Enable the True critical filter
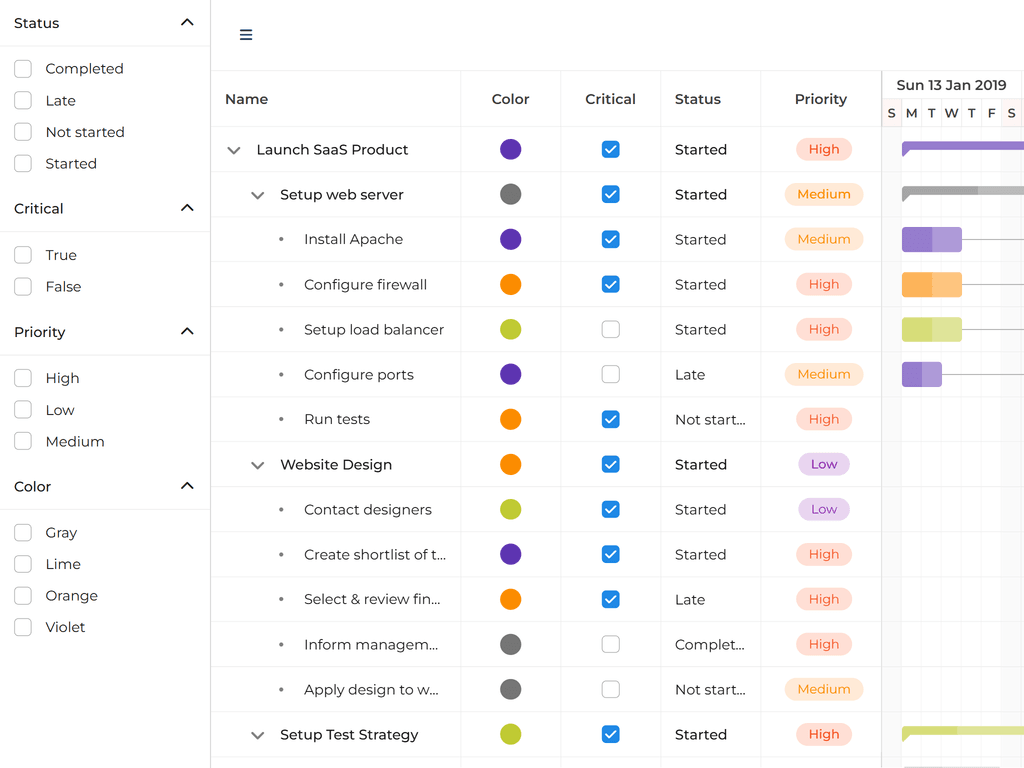 click(22, 254)
